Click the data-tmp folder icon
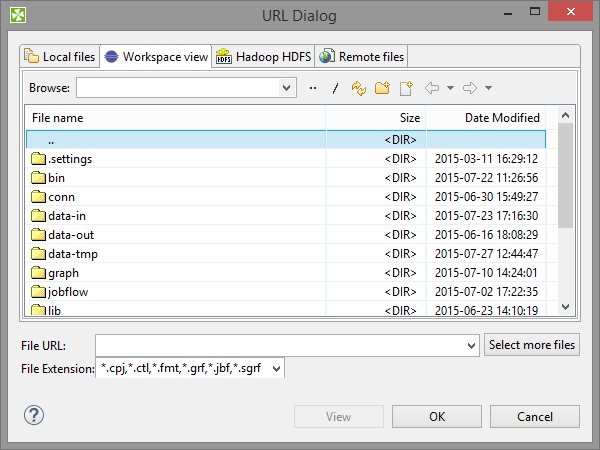600x450 pixels. (x=38, y=254)
